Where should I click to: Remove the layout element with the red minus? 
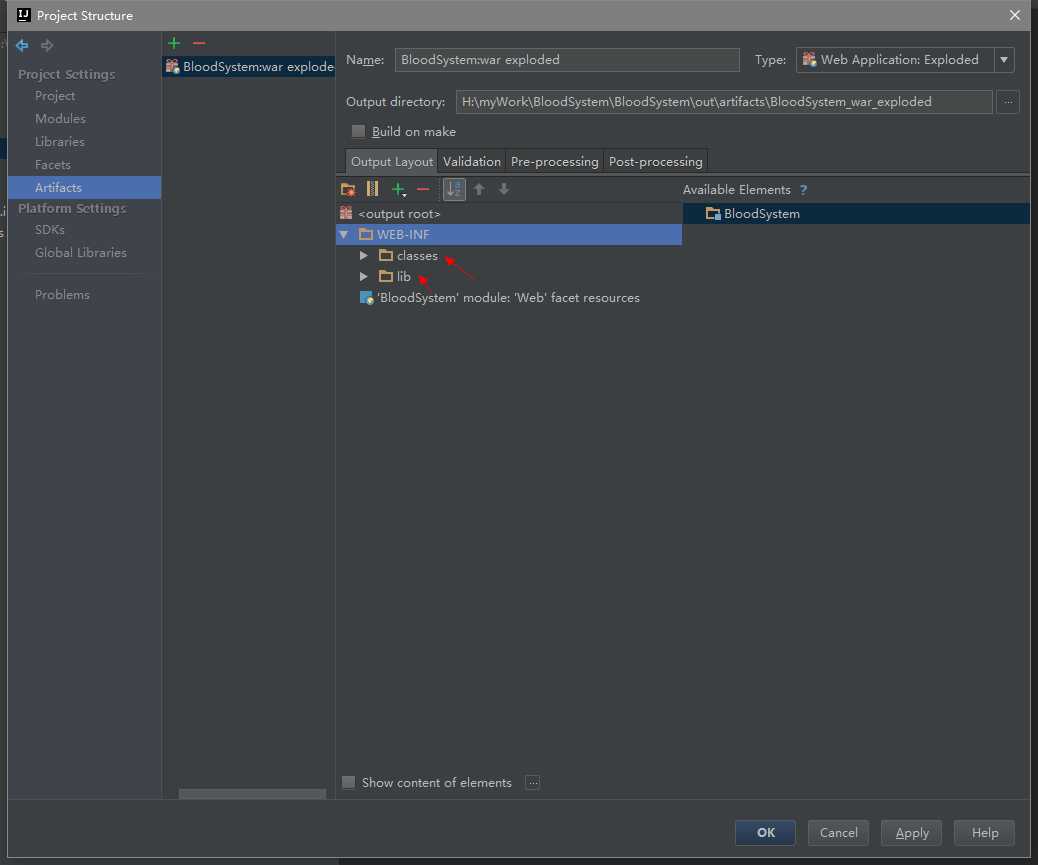[x=423, y=190]
